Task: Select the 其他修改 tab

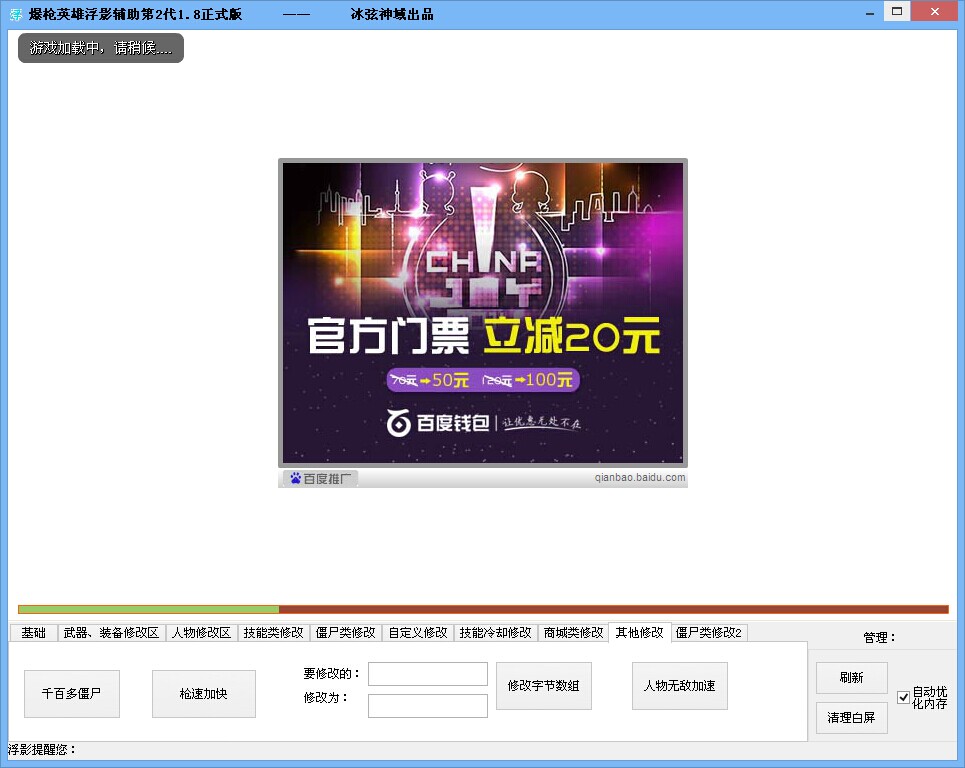Action: [639, 632]
